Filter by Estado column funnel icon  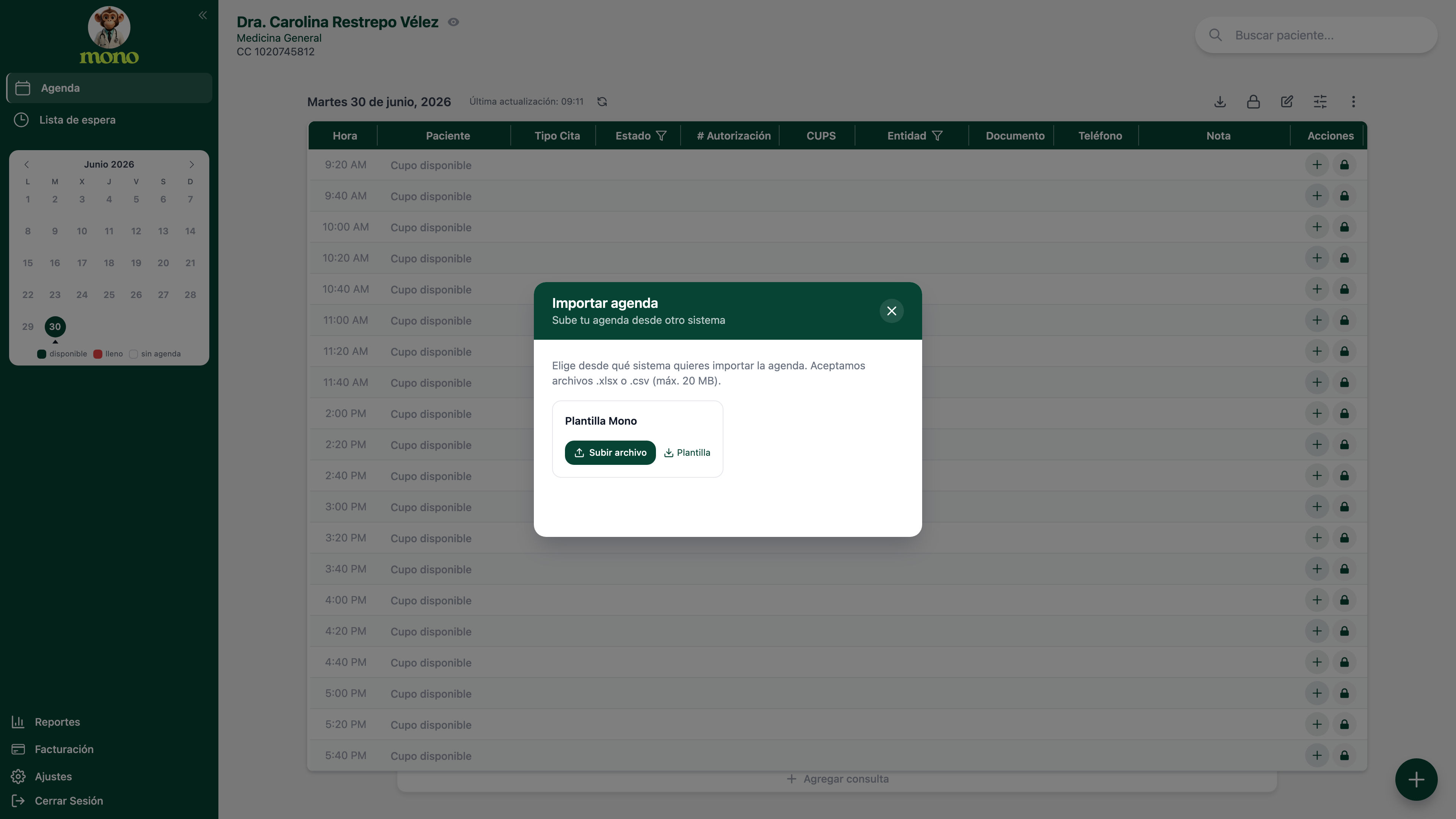[661, 136]
